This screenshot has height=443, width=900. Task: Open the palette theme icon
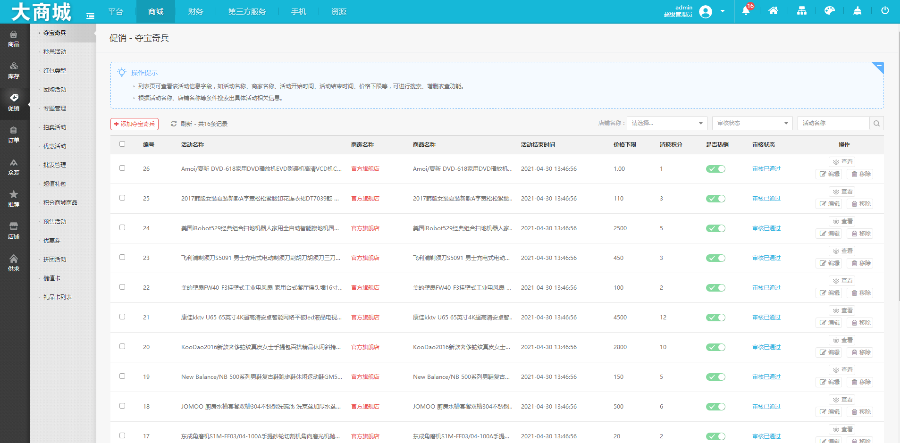(x=829, y=11)
